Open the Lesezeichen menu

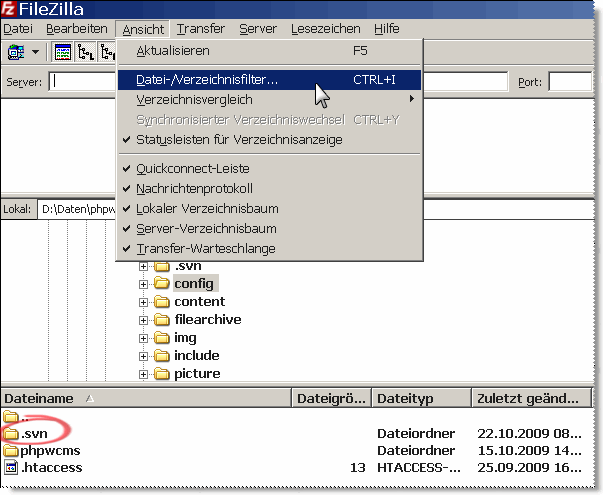click(x=326, y=29)
